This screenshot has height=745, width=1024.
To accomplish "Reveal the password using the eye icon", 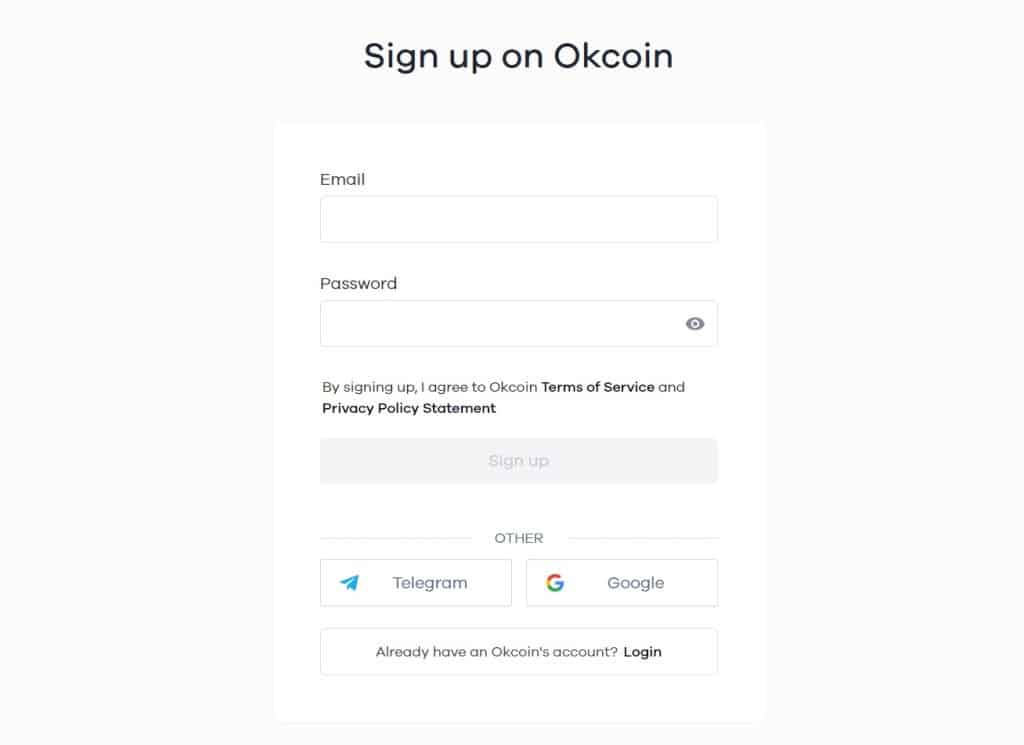I will point(694,323).
